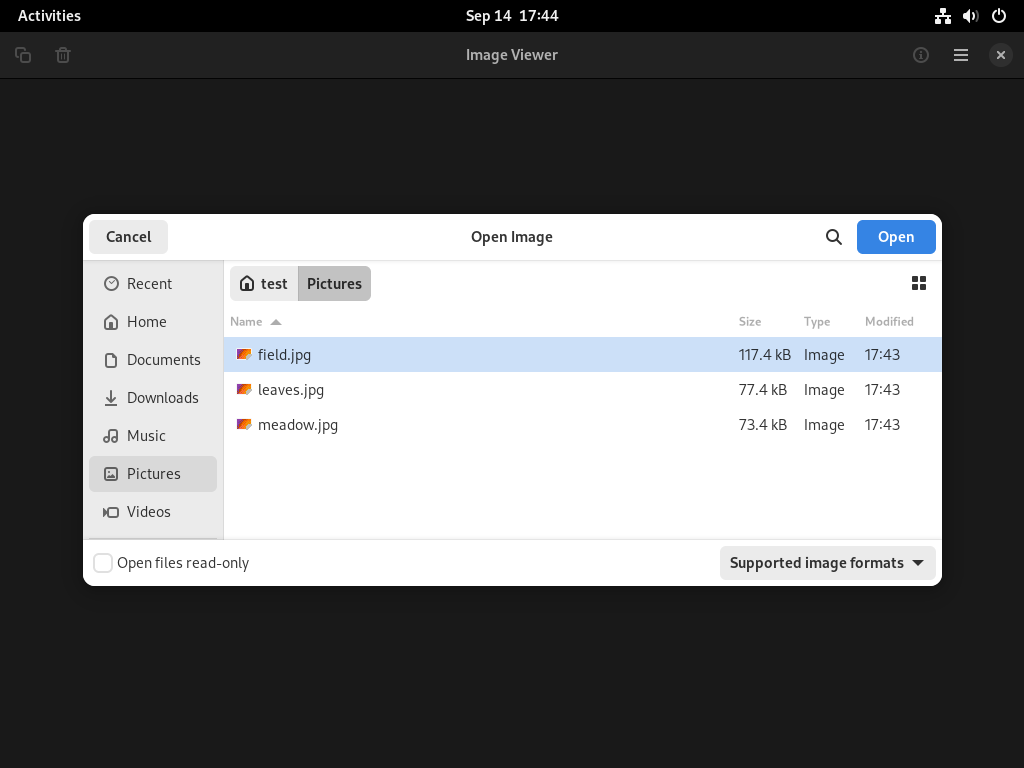Click the meadow.jpg file icon
The image size is (1024, 768).
pos(244,424)
